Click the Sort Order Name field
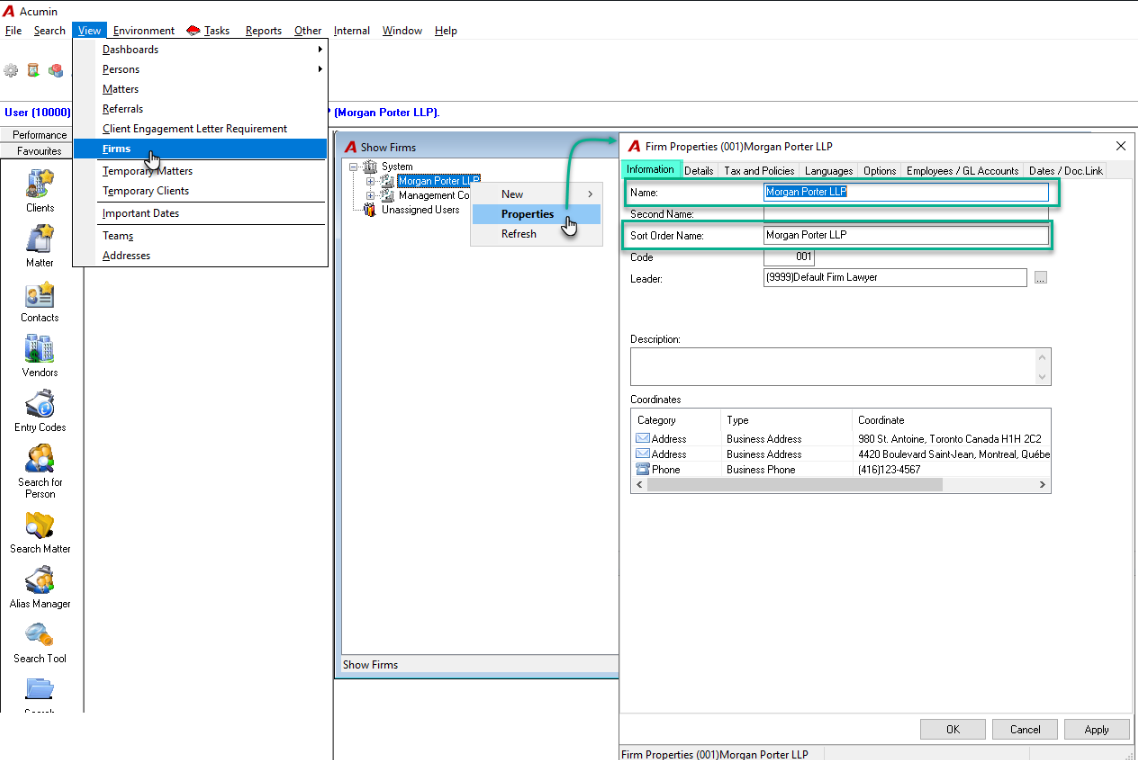This screenshot has width=1138, height=760. coord(906,235)
